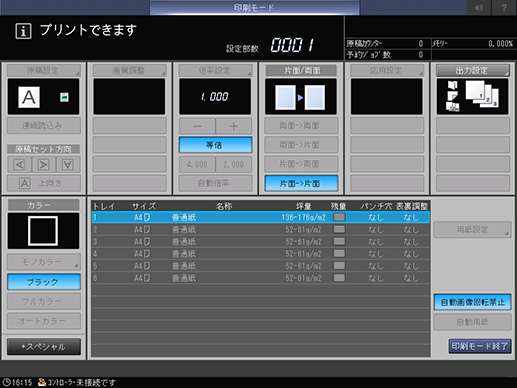Click the original document A thumbnail

click(29, 97)
